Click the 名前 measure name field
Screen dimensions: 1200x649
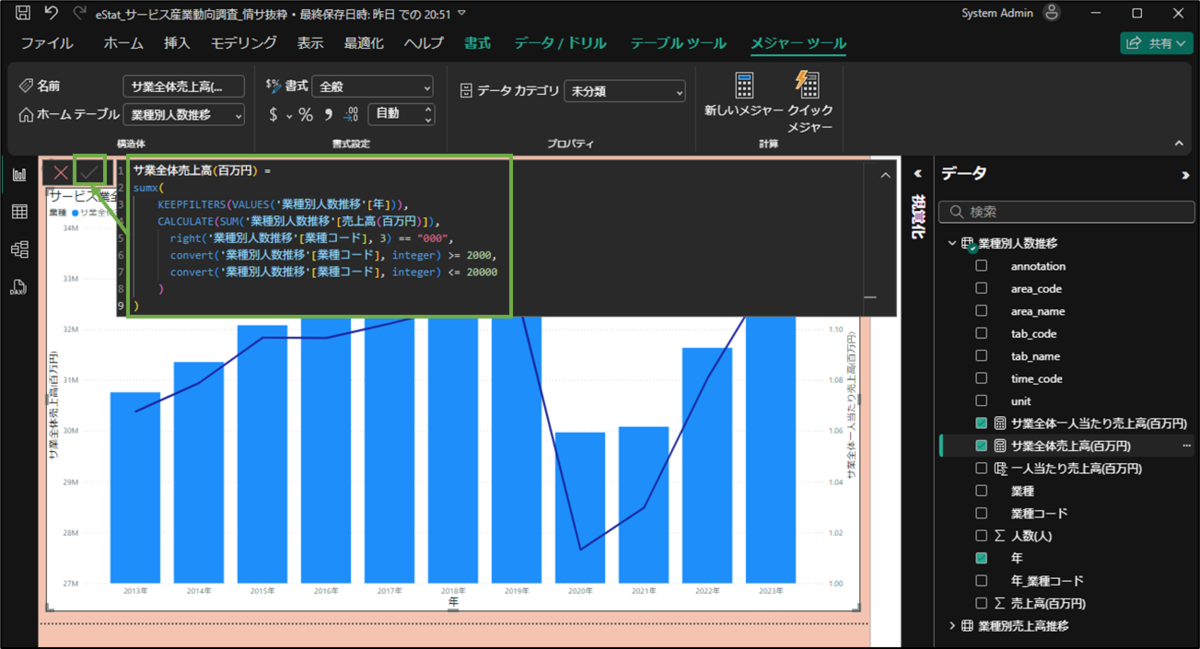click(184, 87)
